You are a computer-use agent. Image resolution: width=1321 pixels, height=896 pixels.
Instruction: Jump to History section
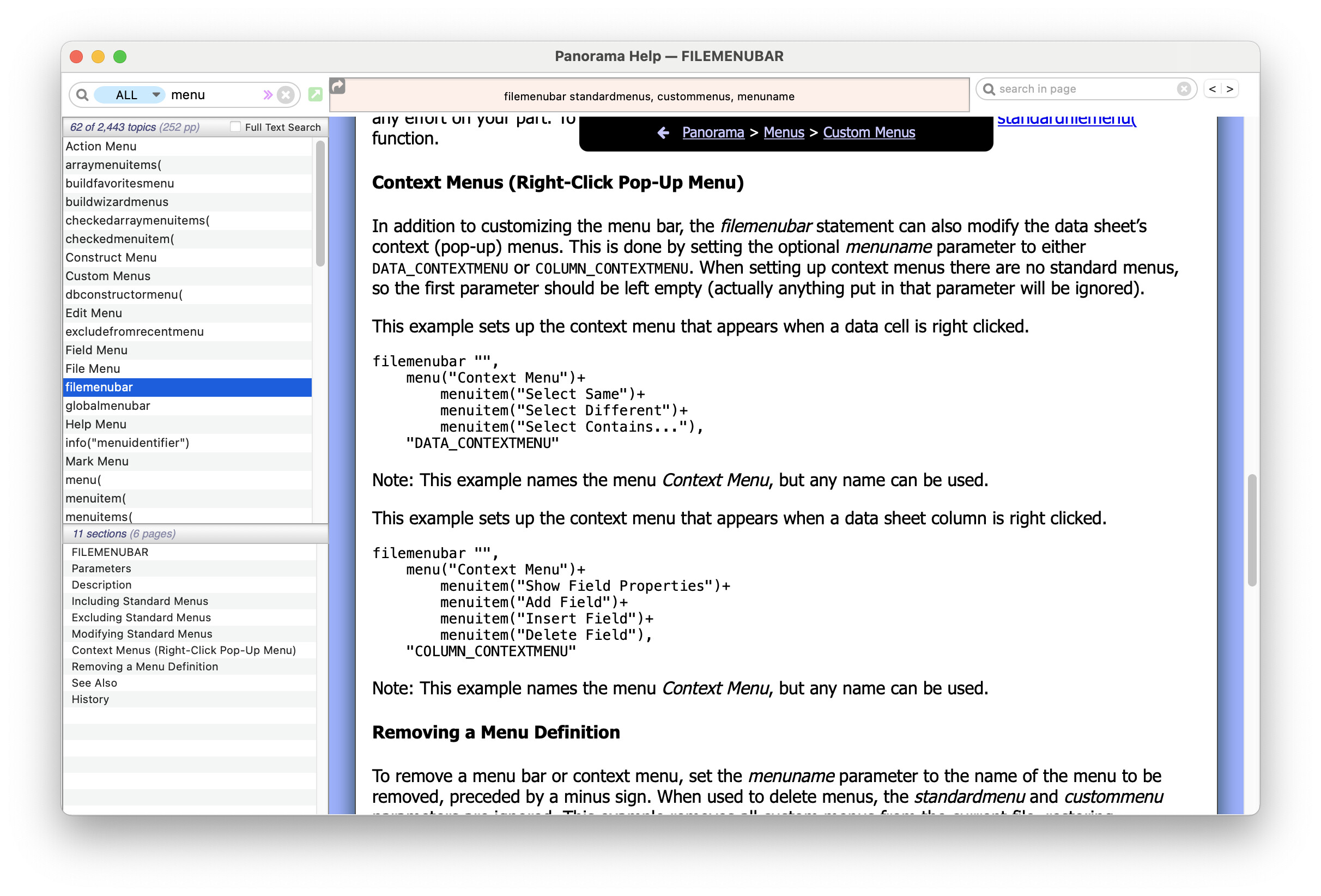189,699
